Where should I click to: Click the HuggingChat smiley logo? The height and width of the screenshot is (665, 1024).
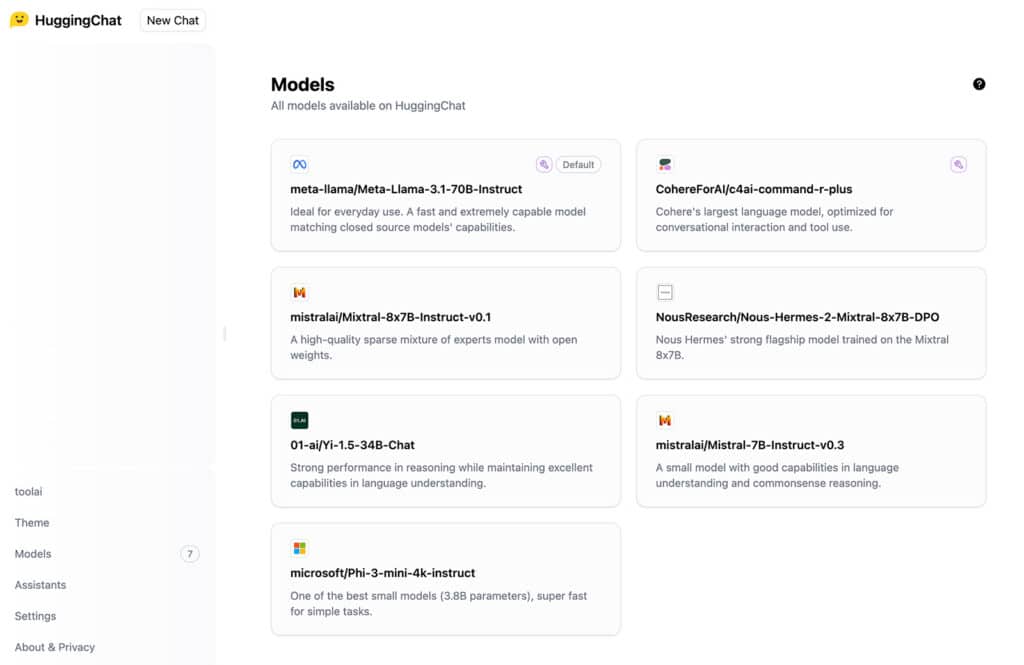19,20
